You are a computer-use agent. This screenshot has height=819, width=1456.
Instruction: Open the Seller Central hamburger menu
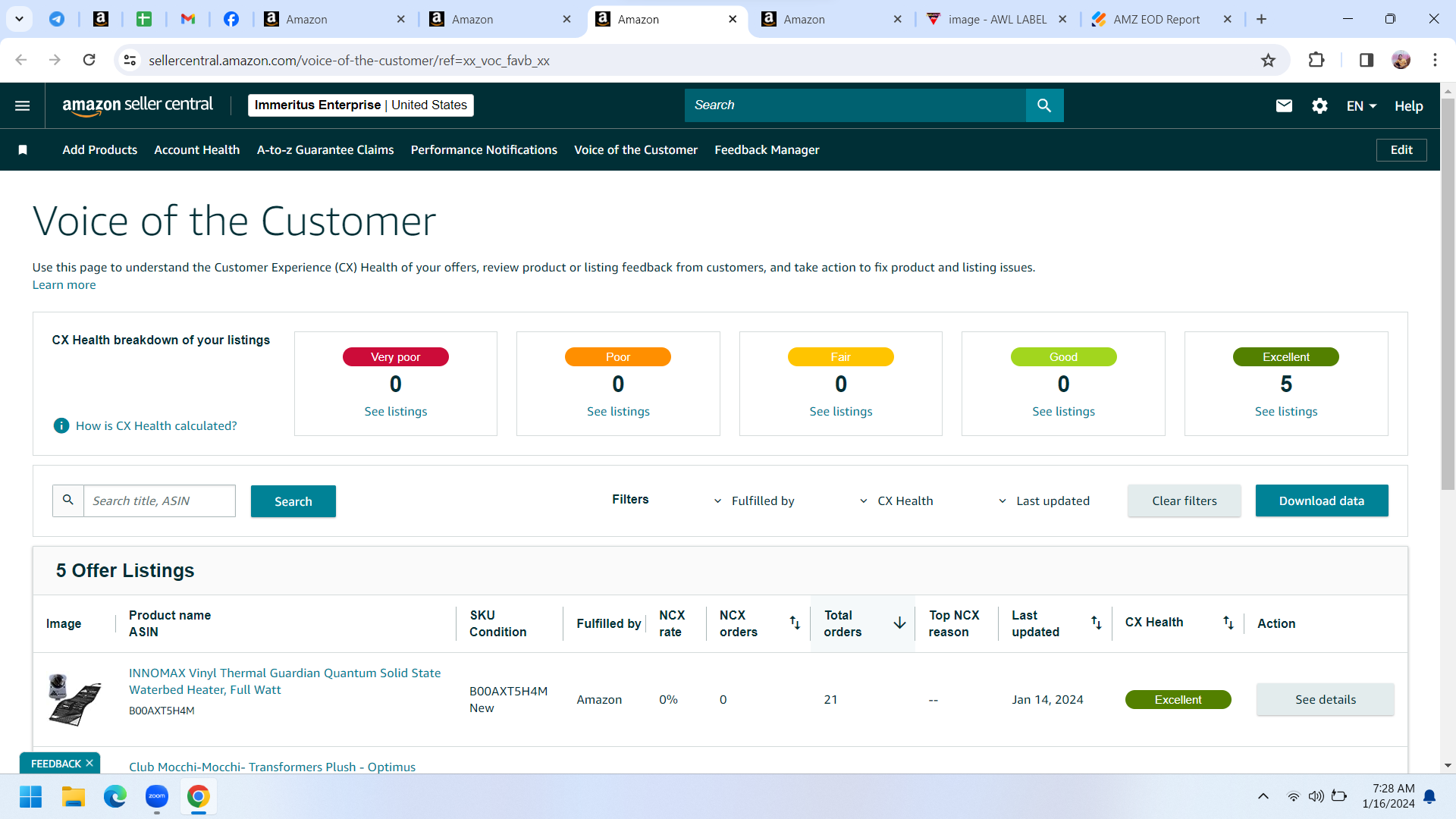[x=23, y=105]
